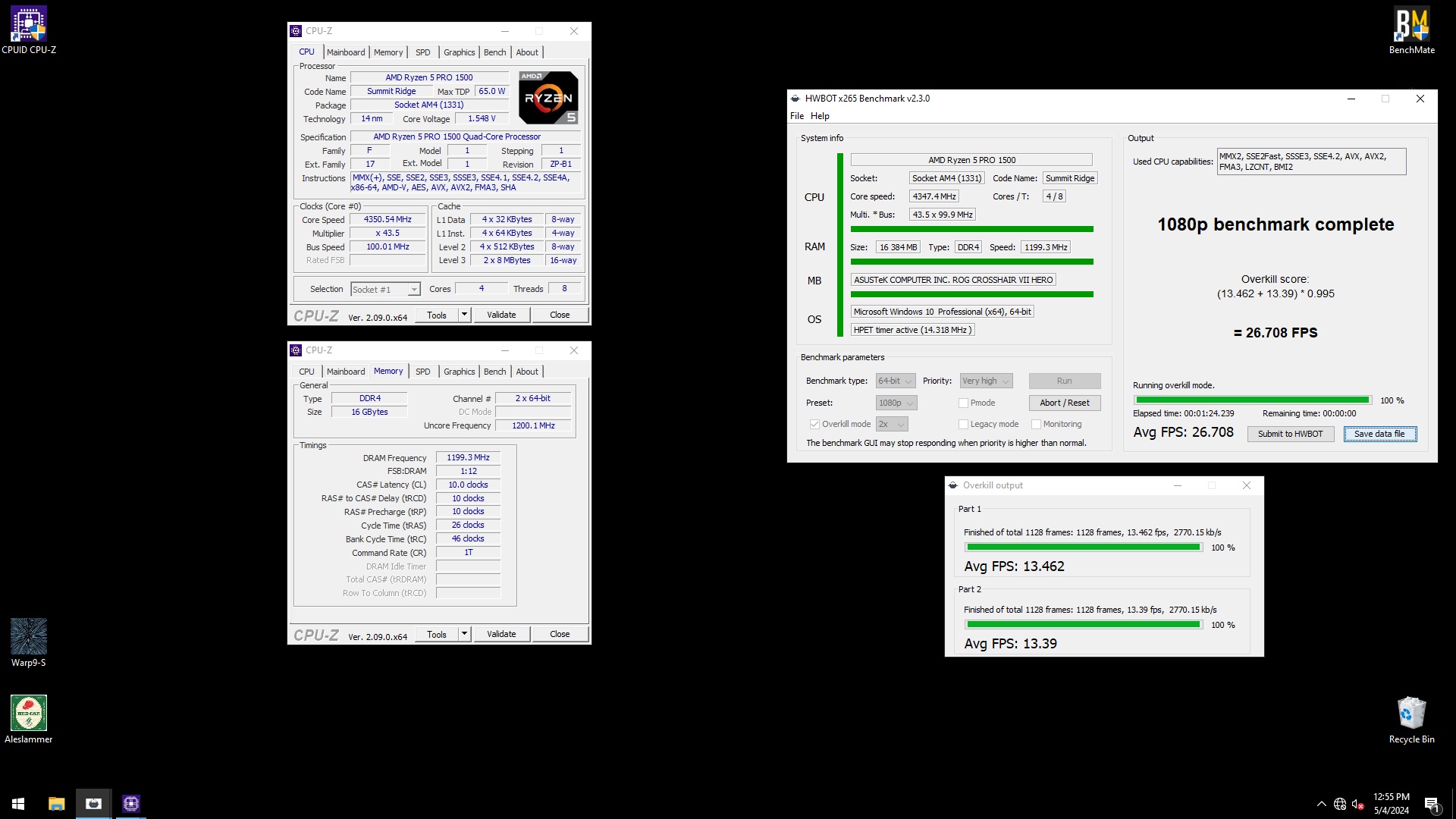Click the CAS# Latency 10.0 clocks value

tap(468, 485)
